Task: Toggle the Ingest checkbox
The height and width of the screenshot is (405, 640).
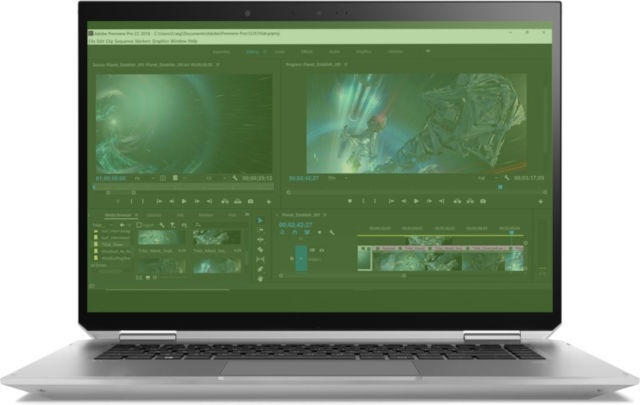Action: pos(139,225)
